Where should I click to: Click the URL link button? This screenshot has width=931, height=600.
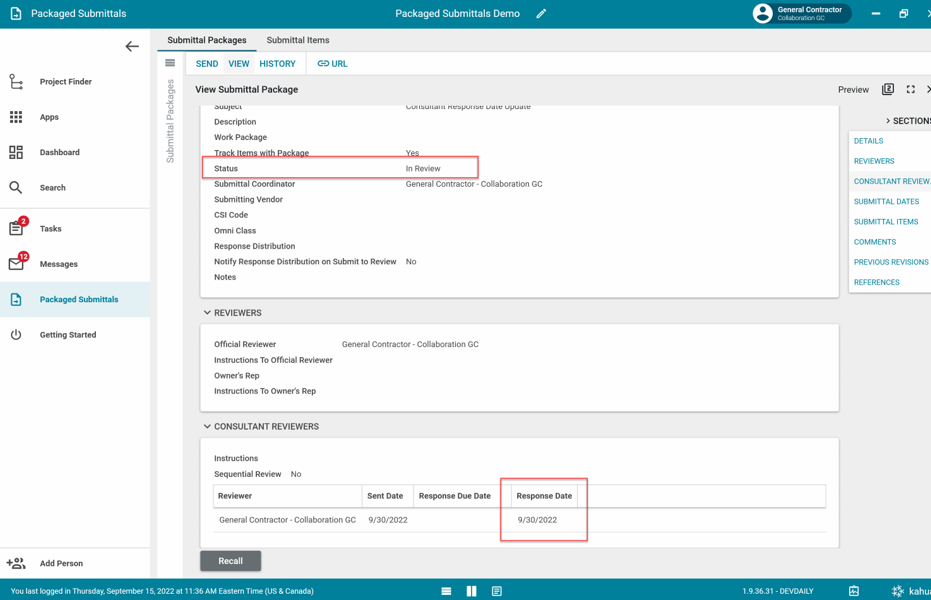tap(332, 64)
